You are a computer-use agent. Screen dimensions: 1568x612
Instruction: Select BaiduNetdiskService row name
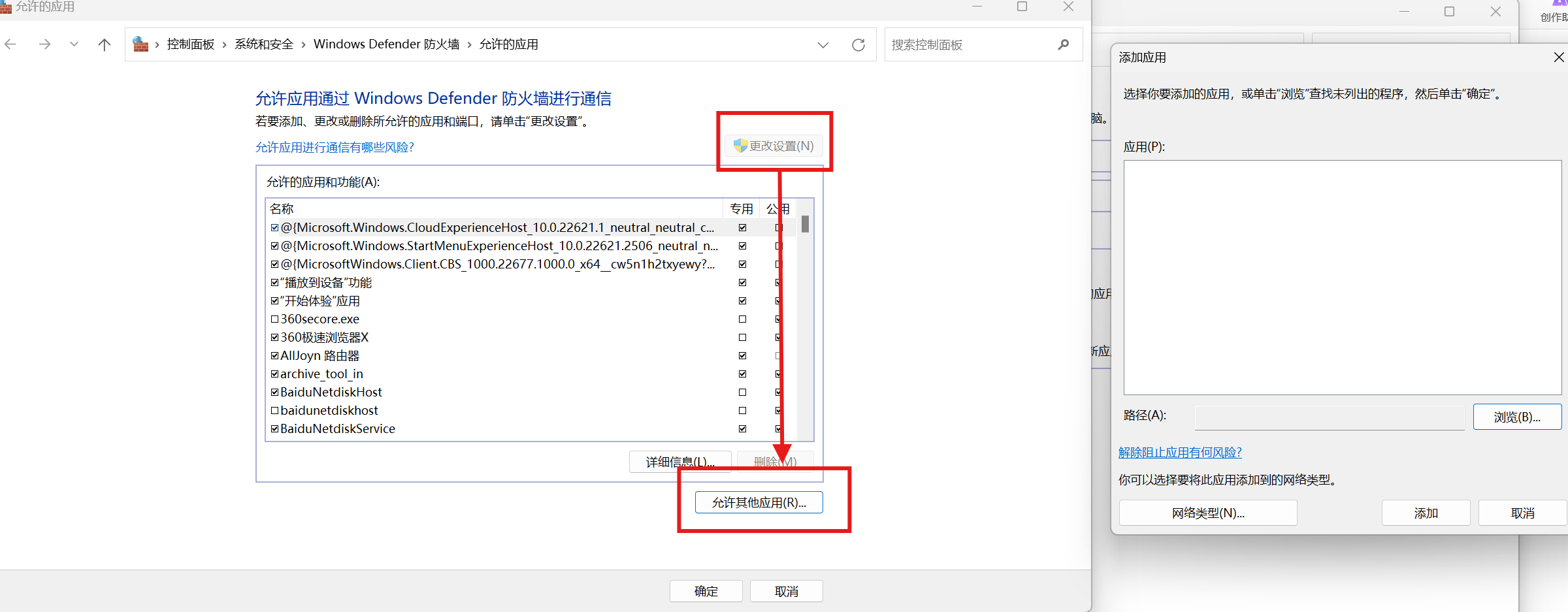(x=338, y=429)
